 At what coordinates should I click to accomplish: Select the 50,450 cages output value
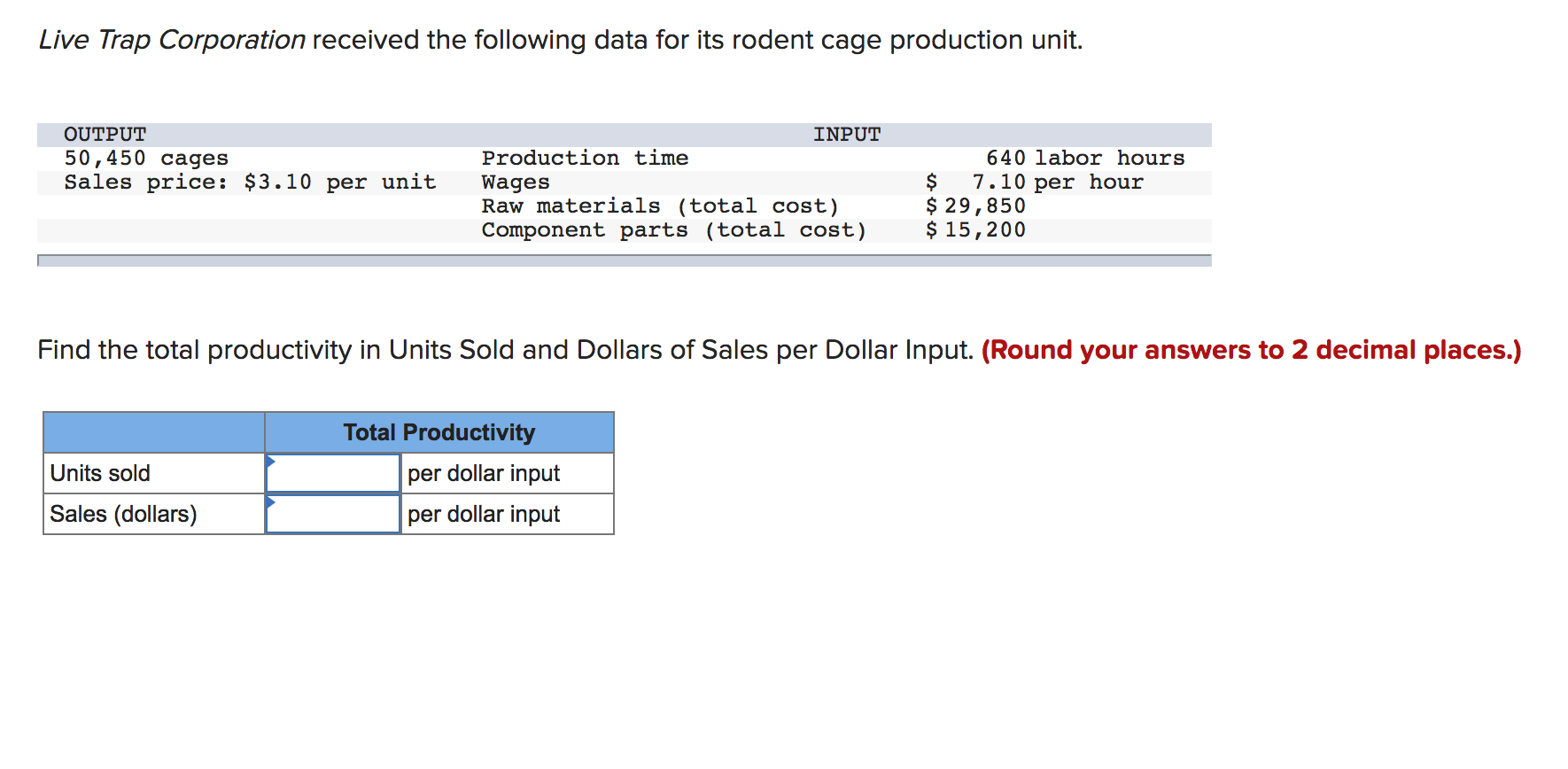144,158
